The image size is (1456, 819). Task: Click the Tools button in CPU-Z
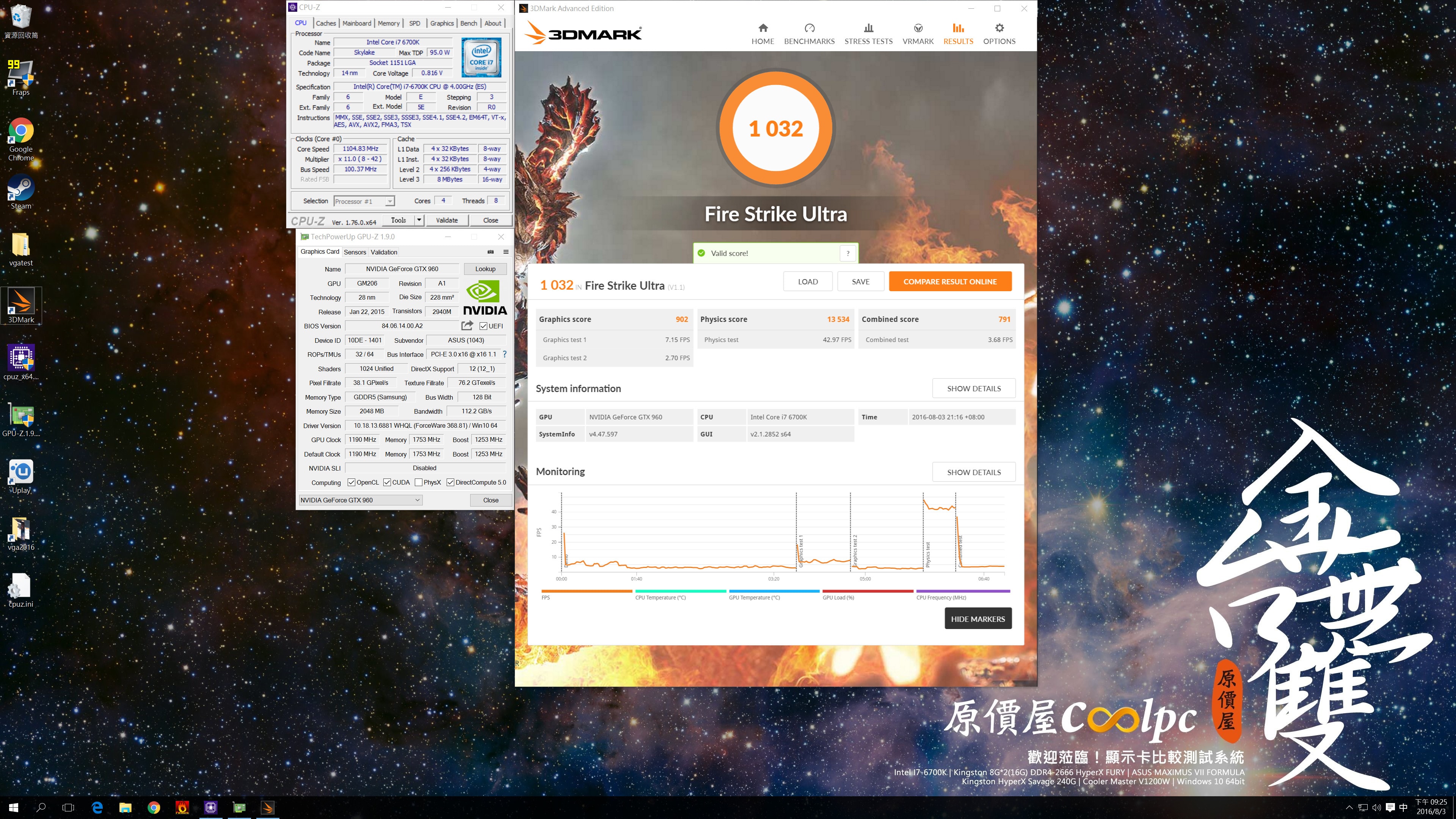[x=398, y=220]
